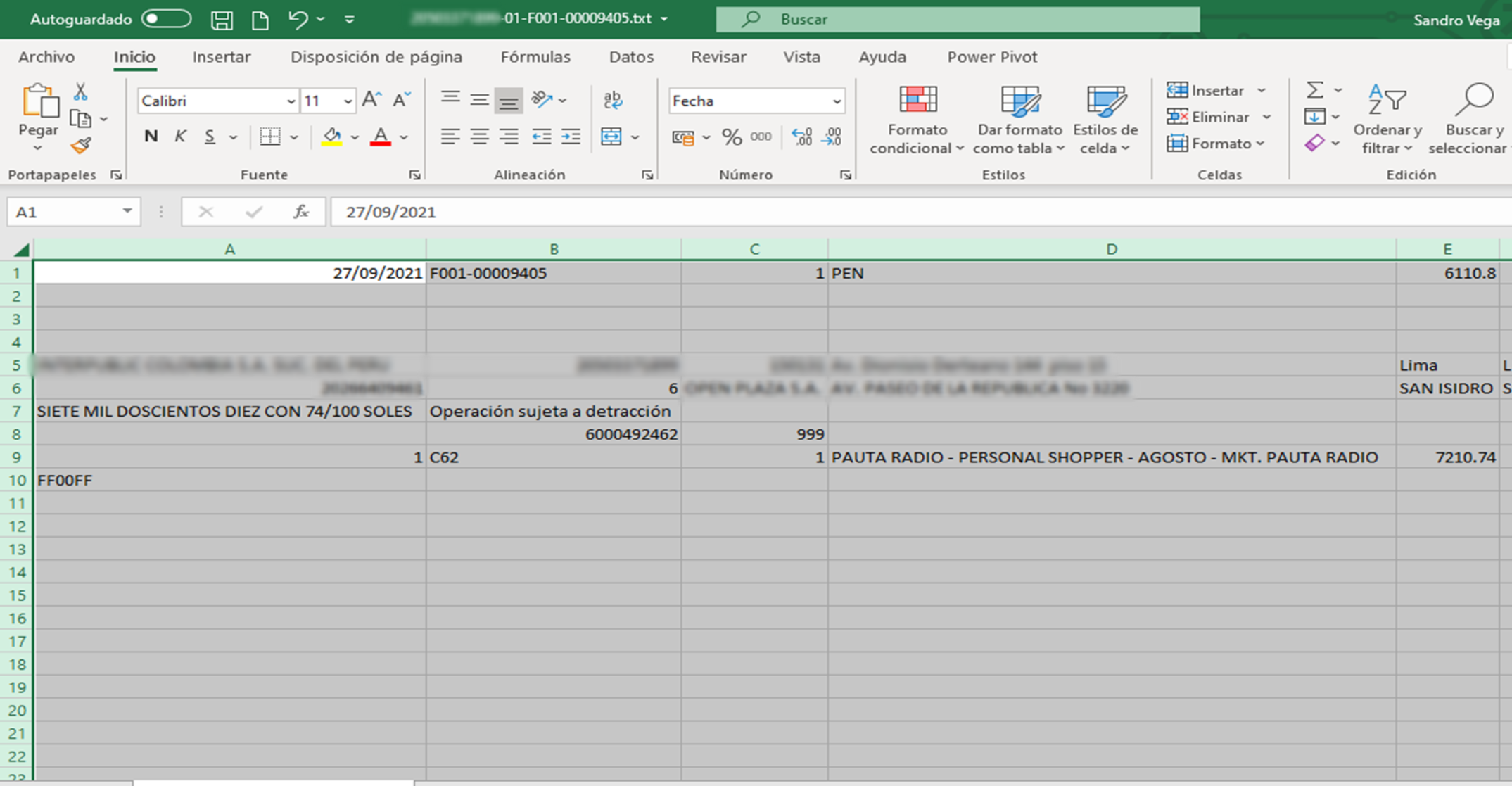The image size is (1512, 786).
Task: Apply yellow fill color to cell
Action: tap(331, 137)
